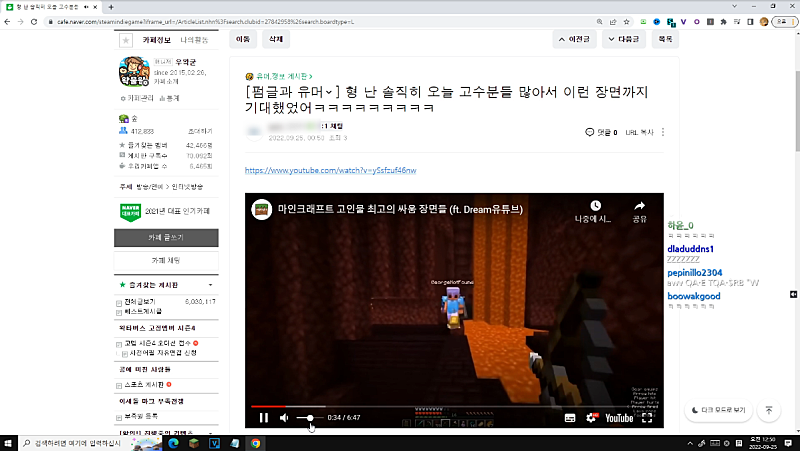Click the 카페 글쓰기 button
800x451 pixels.
[x=166, y=238]
